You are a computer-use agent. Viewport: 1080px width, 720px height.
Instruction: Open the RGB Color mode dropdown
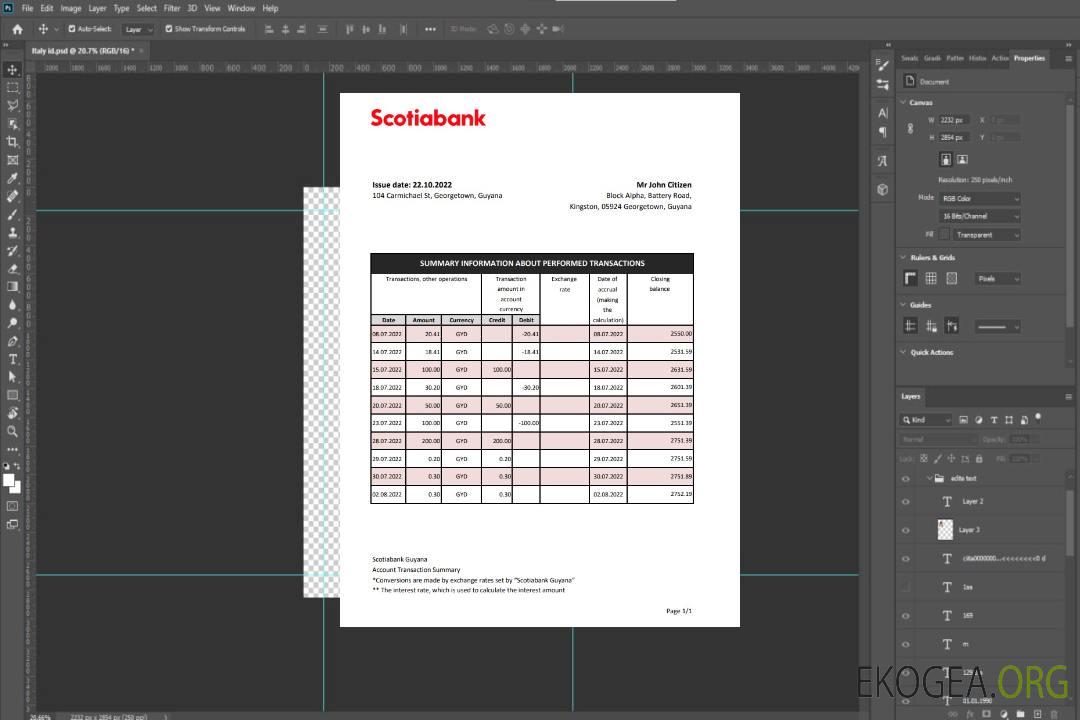pyautogui.click(x=980, y=198)
